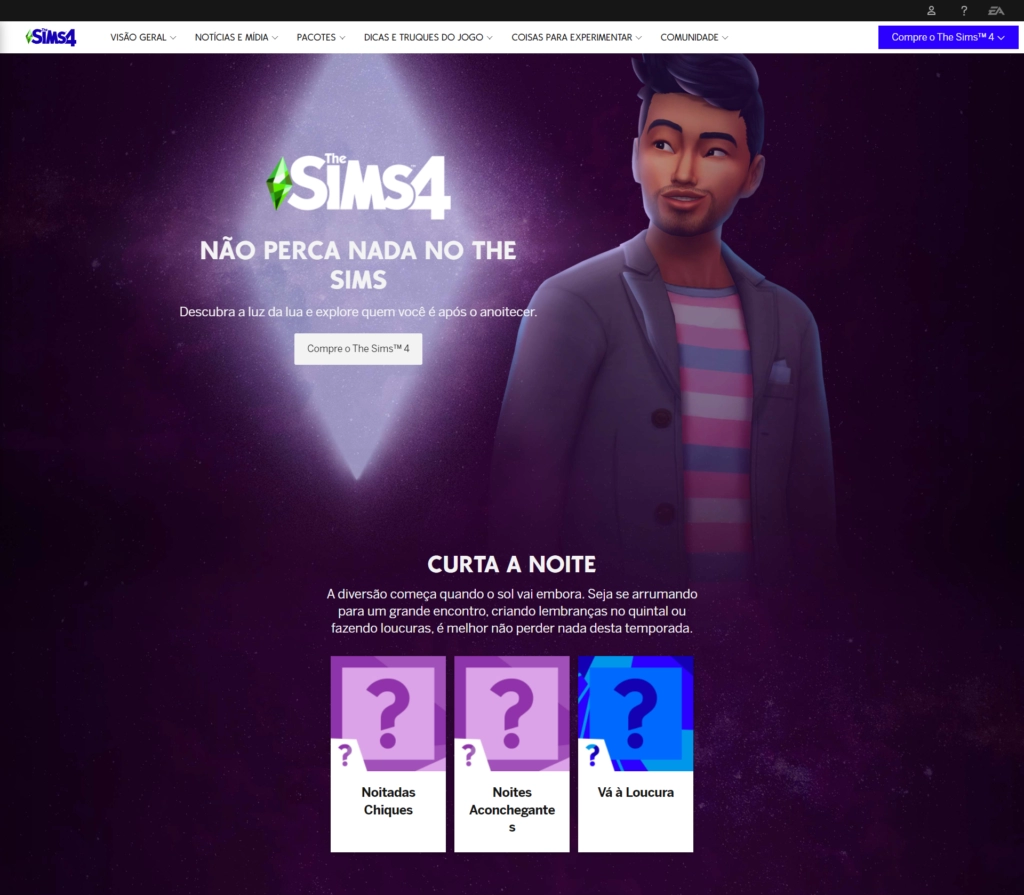Expand the Notícias e Mídia dropdown

pyautogui.click(x=236, y=37)
